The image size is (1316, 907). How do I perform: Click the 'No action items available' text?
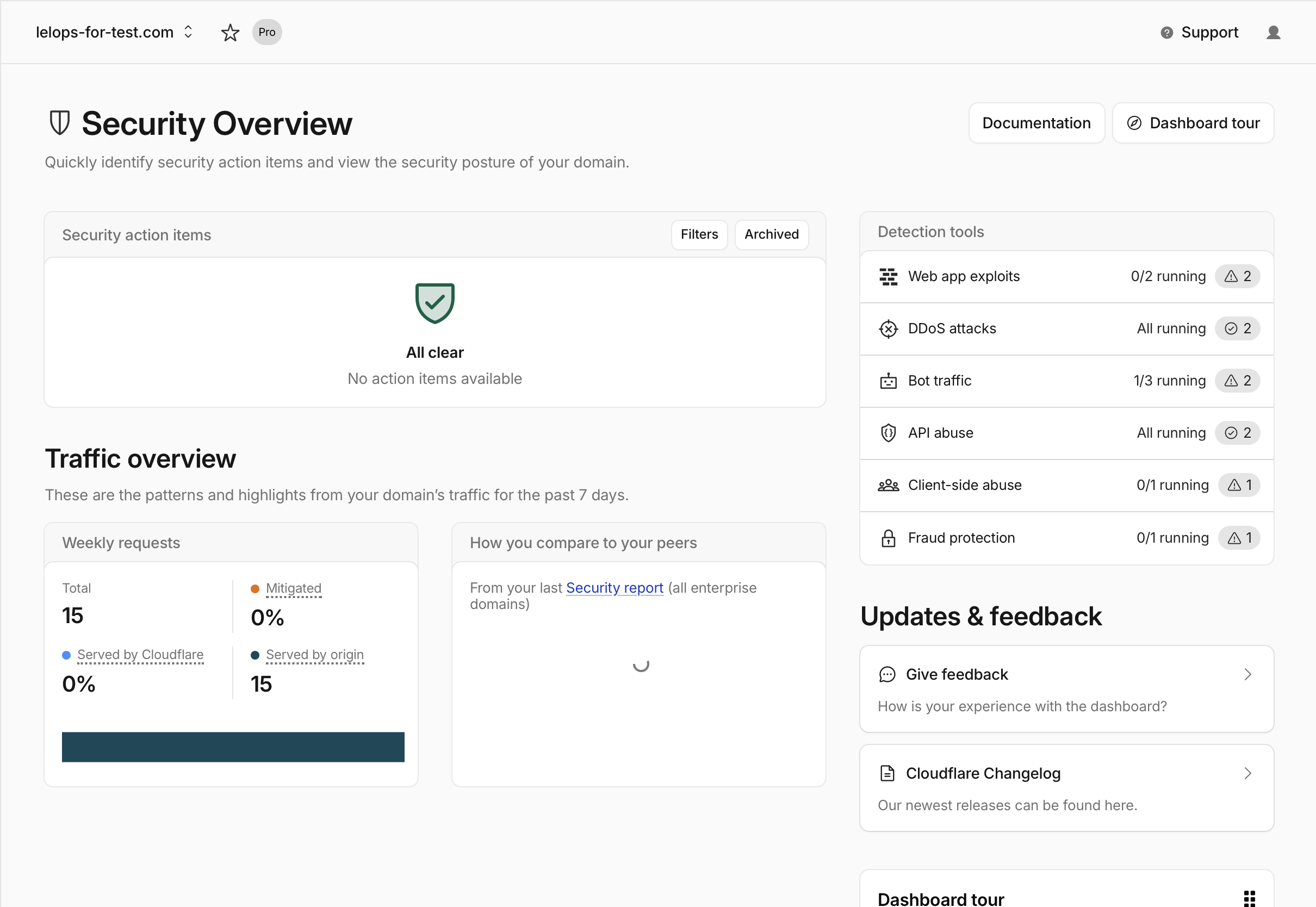tap(434, 378)
